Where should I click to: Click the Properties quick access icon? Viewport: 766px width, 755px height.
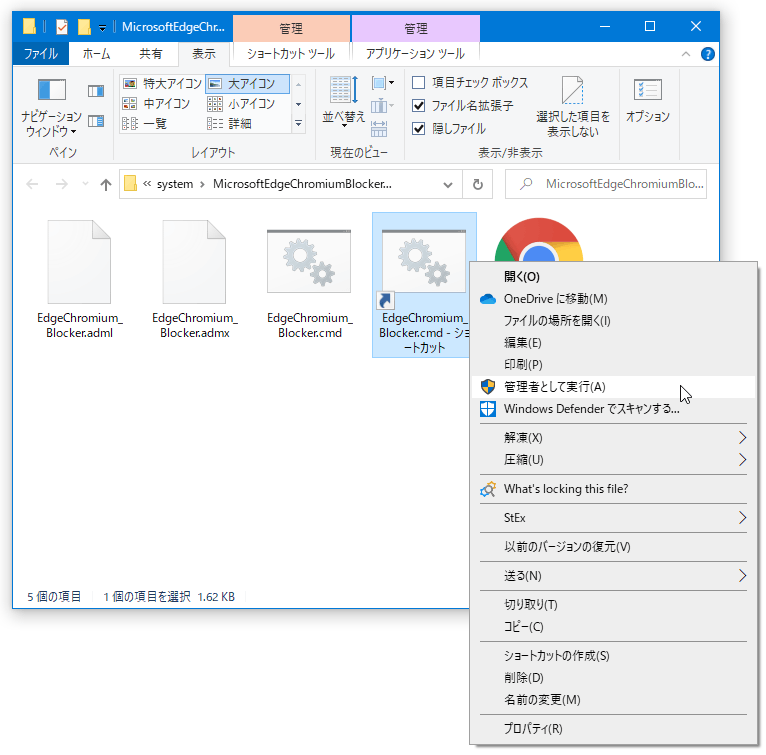pyautogui.click(x=62, y=26)
